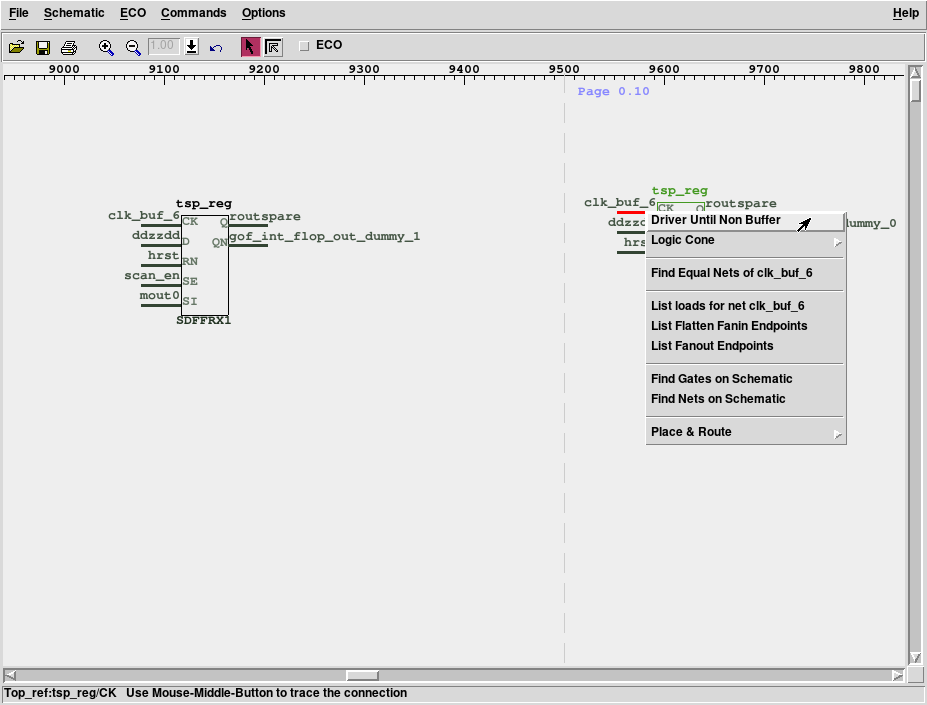
Task: Zoom in with the magnifier plus icon
Action: (x=106, y=47)
